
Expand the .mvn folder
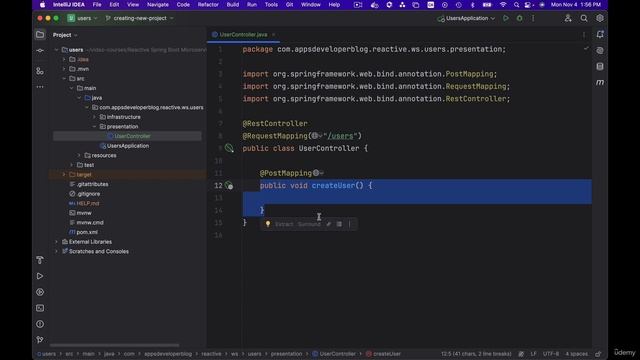pos(64,69)
